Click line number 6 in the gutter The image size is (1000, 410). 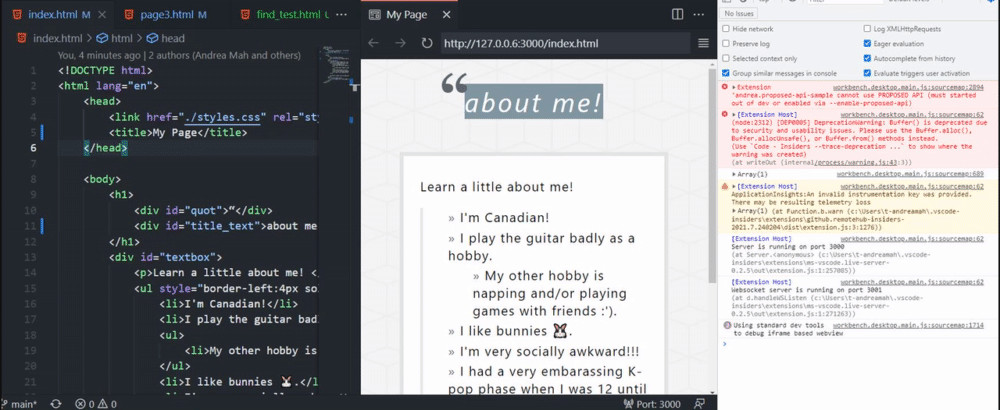pyautogui.click(x=34, y=148)
